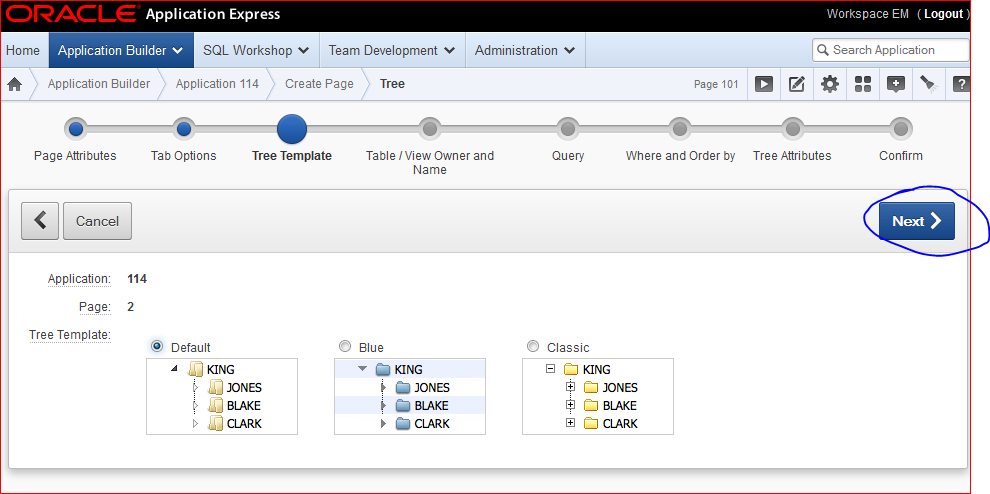The height and width of the screenshot is (494, 990).
Task: Open the four-squares application grid icon
Action: pyautogui.click(x=862, y=84)
